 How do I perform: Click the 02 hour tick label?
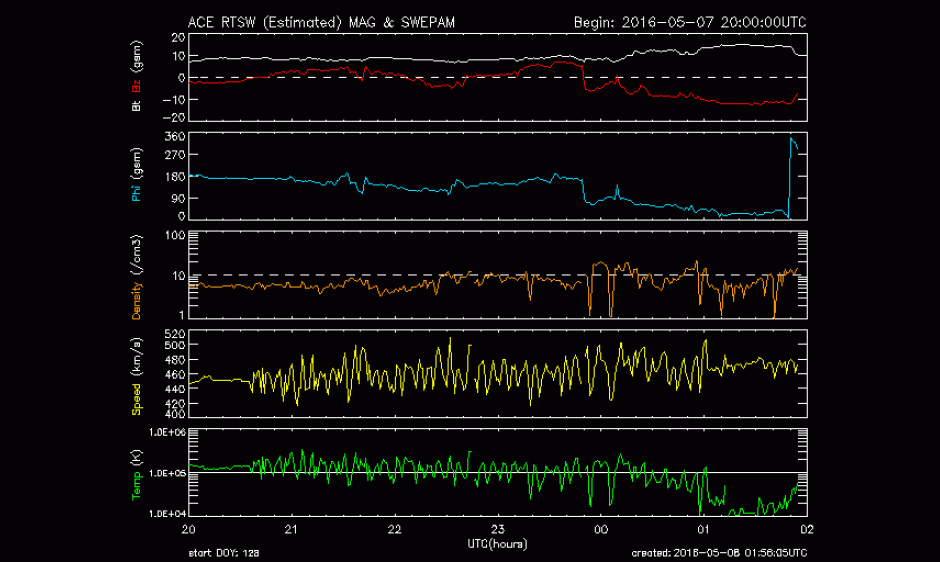pos(806,529)
